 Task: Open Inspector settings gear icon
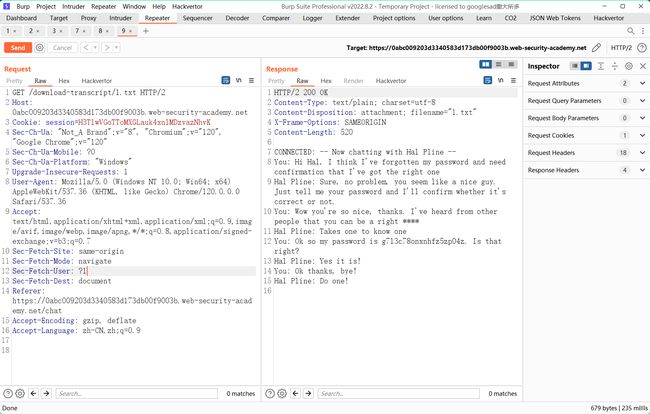pyautogui.click(x=629, y=66)
